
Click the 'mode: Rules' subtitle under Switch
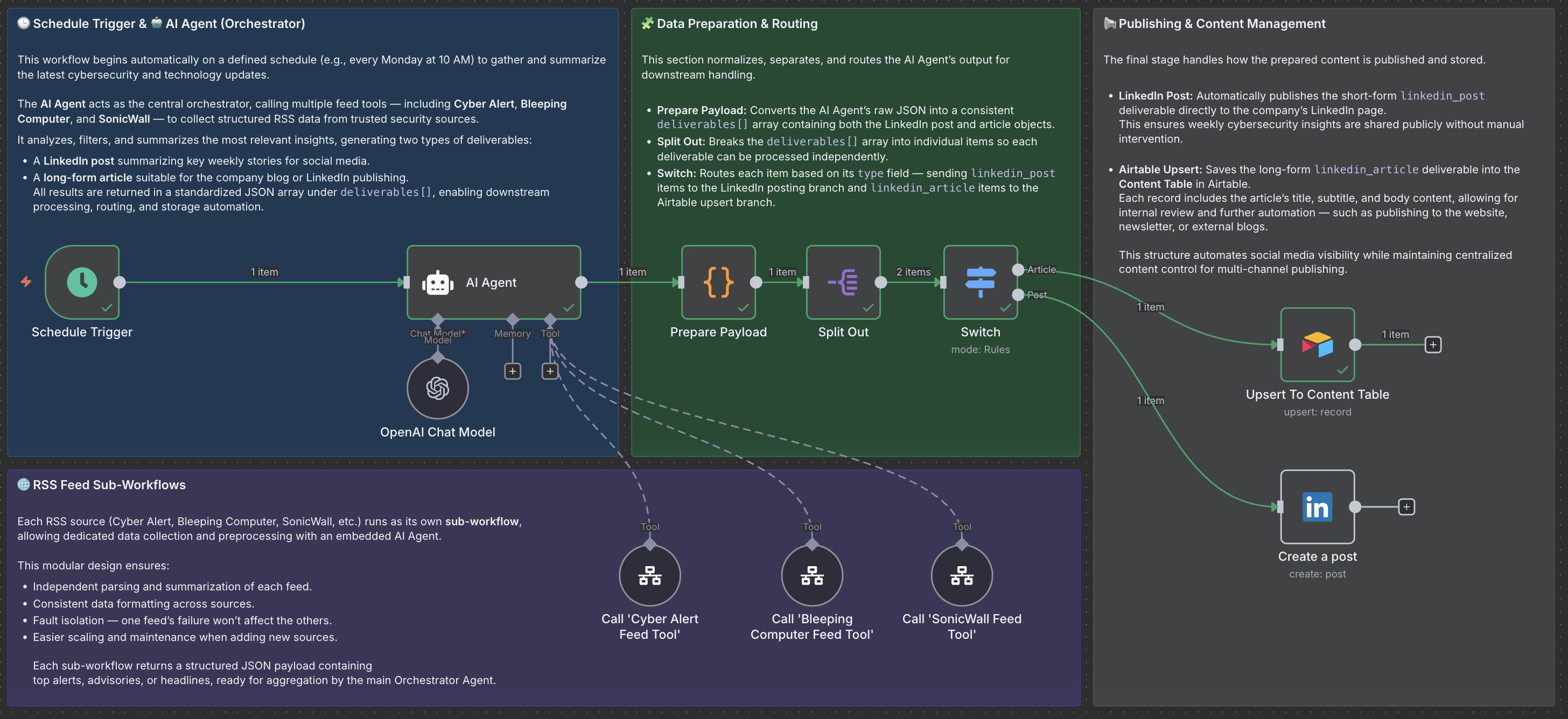pos(980,350)
